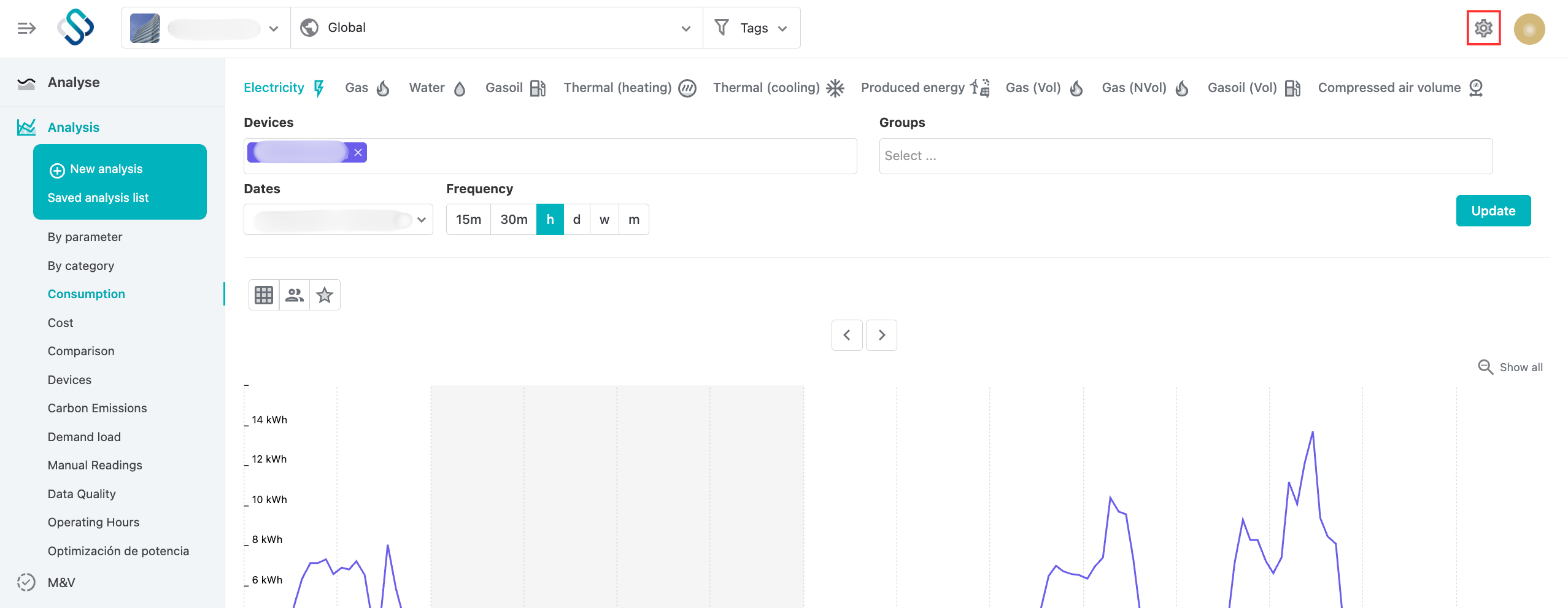
Task: Click Show all zoom link
Action: tap(1510, 367)
